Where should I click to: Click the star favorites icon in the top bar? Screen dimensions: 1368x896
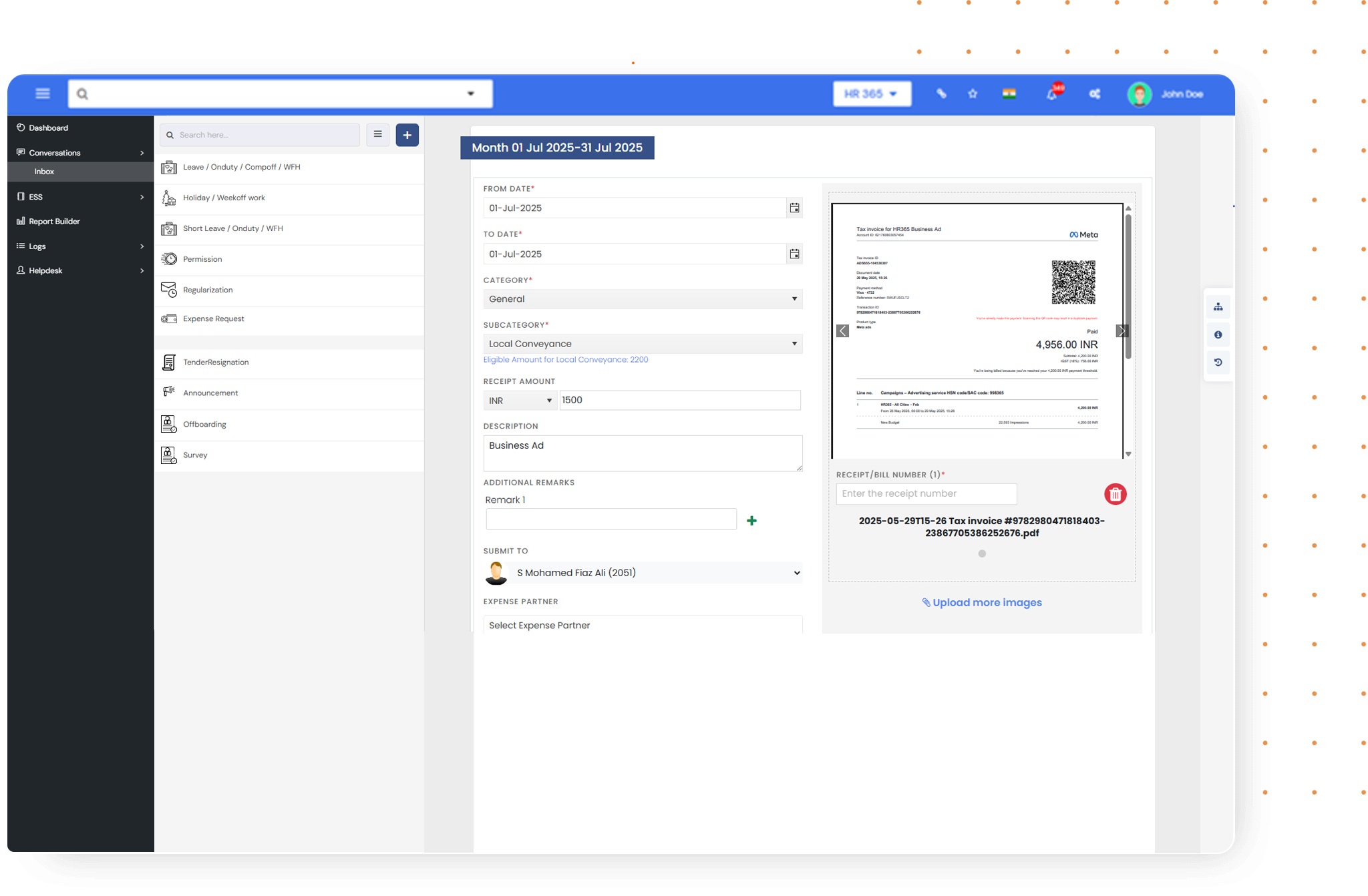[973, 93]
